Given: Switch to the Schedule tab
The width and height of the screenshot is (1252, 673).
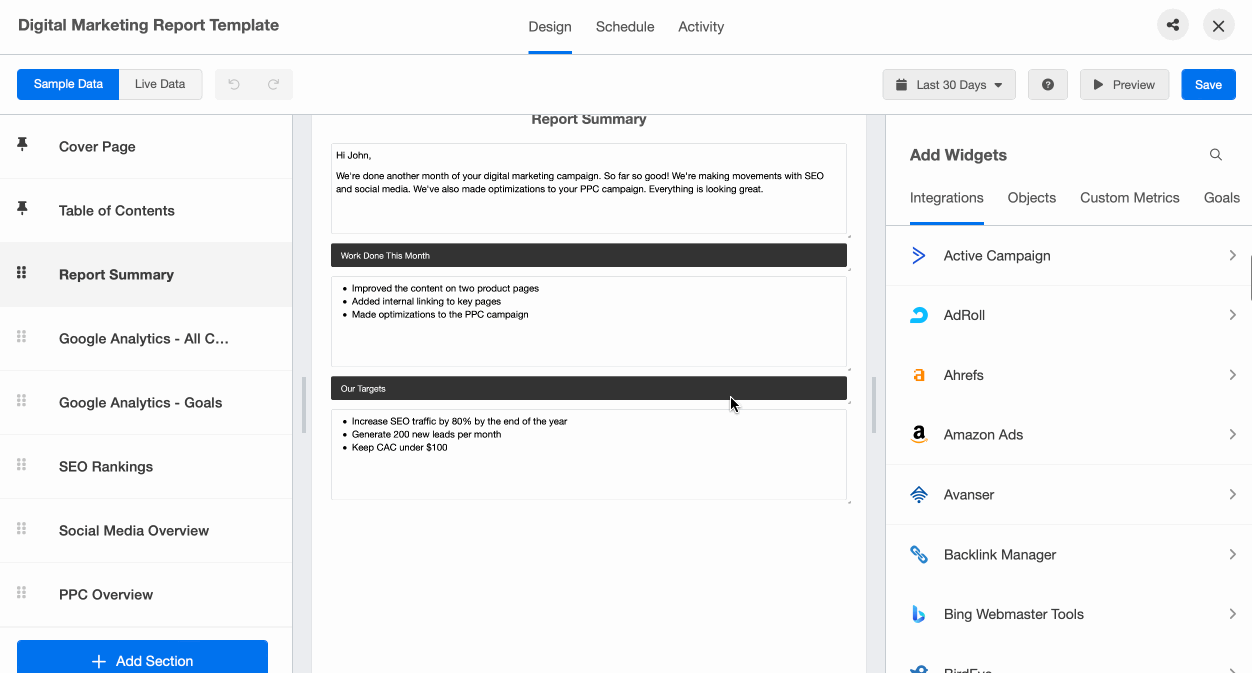Looking at the screenshot, I should pos(625,27).
